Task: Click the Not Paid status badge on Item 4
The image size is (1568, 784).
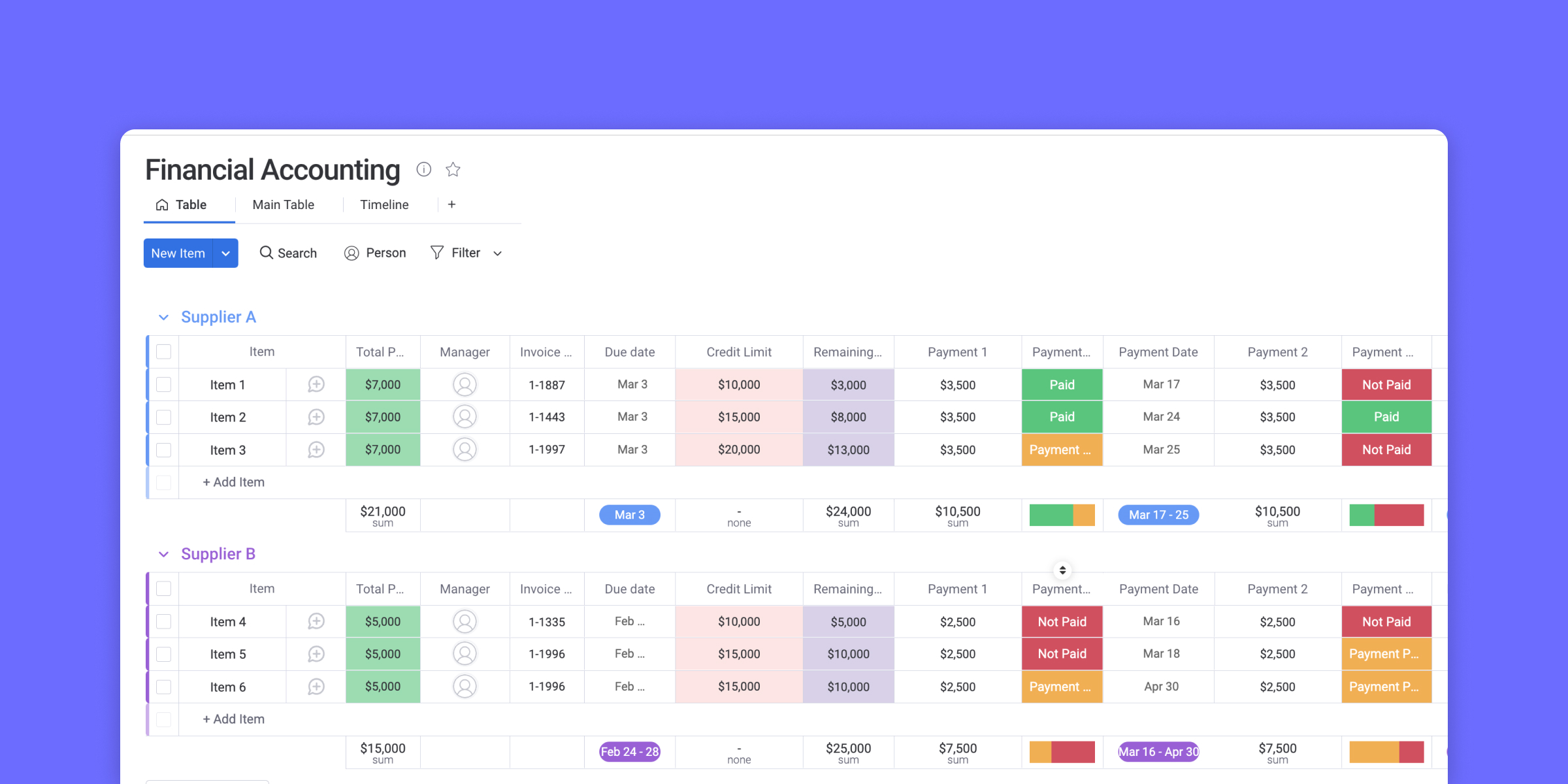Action: point(1062,621)
